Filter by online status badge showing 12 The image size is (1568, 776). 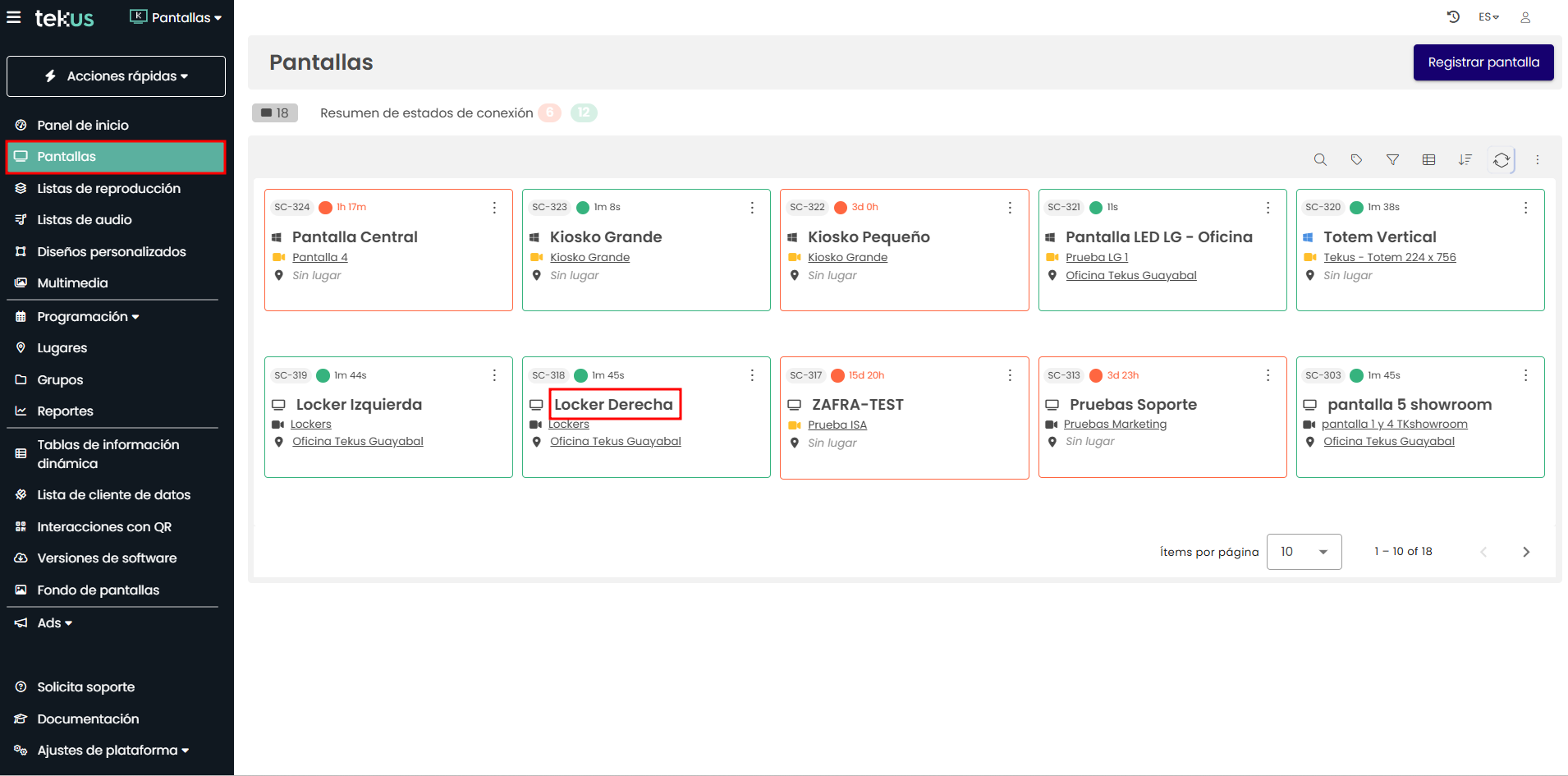[584, 112]
